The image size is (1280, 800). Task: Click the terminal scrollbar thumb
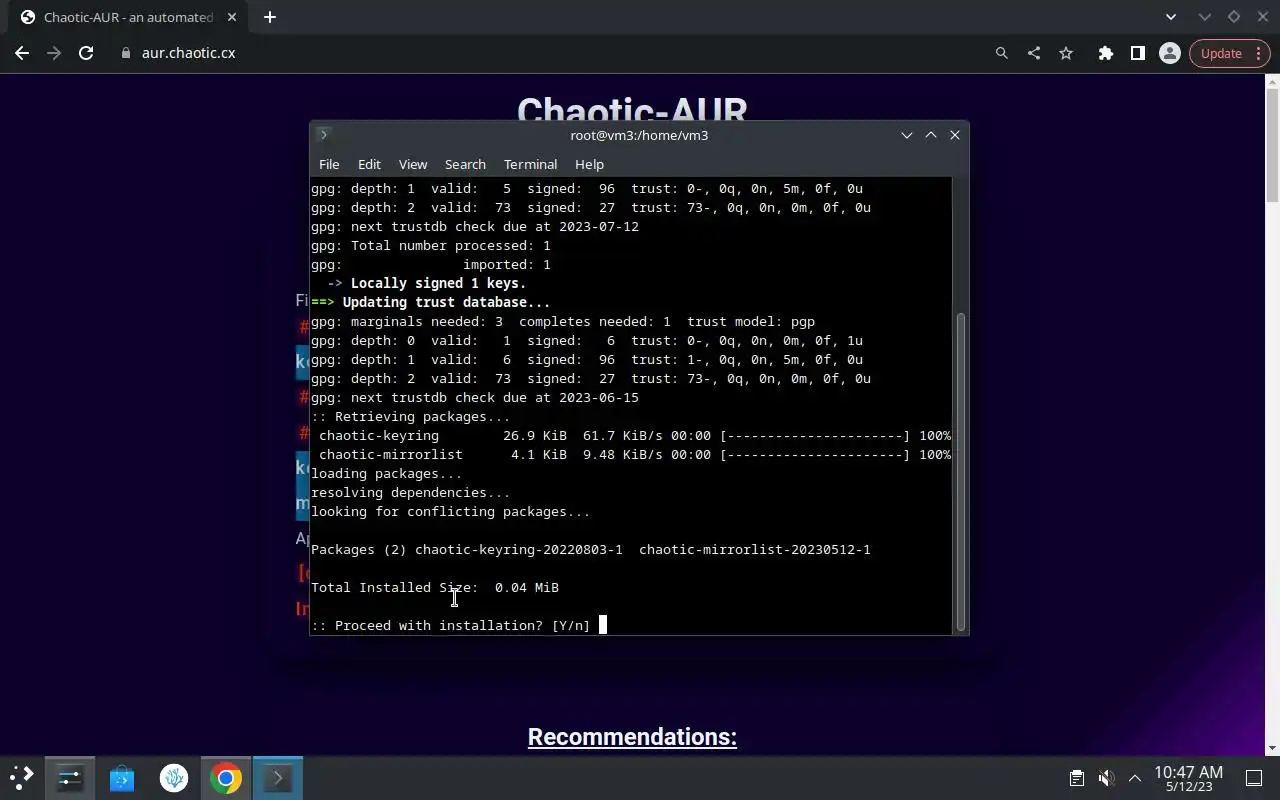[961, 470]
